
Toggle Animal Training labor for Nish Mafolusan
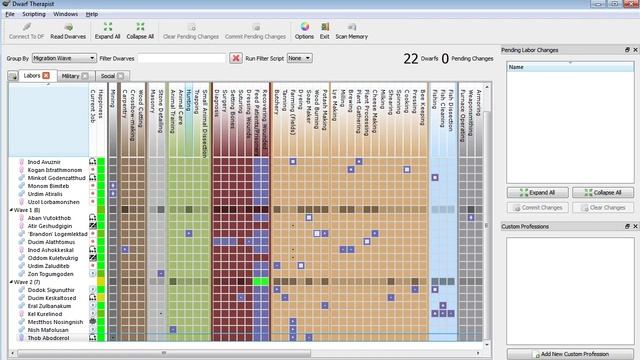coord(173,330)
